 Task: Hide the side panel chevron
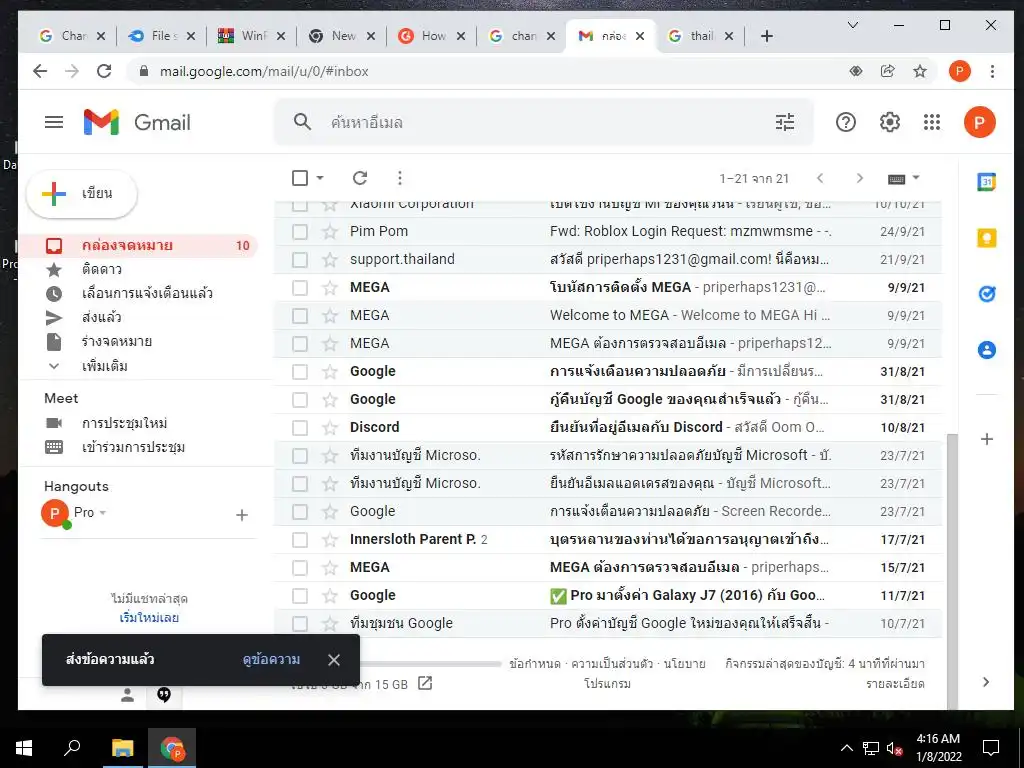[986, 682]
